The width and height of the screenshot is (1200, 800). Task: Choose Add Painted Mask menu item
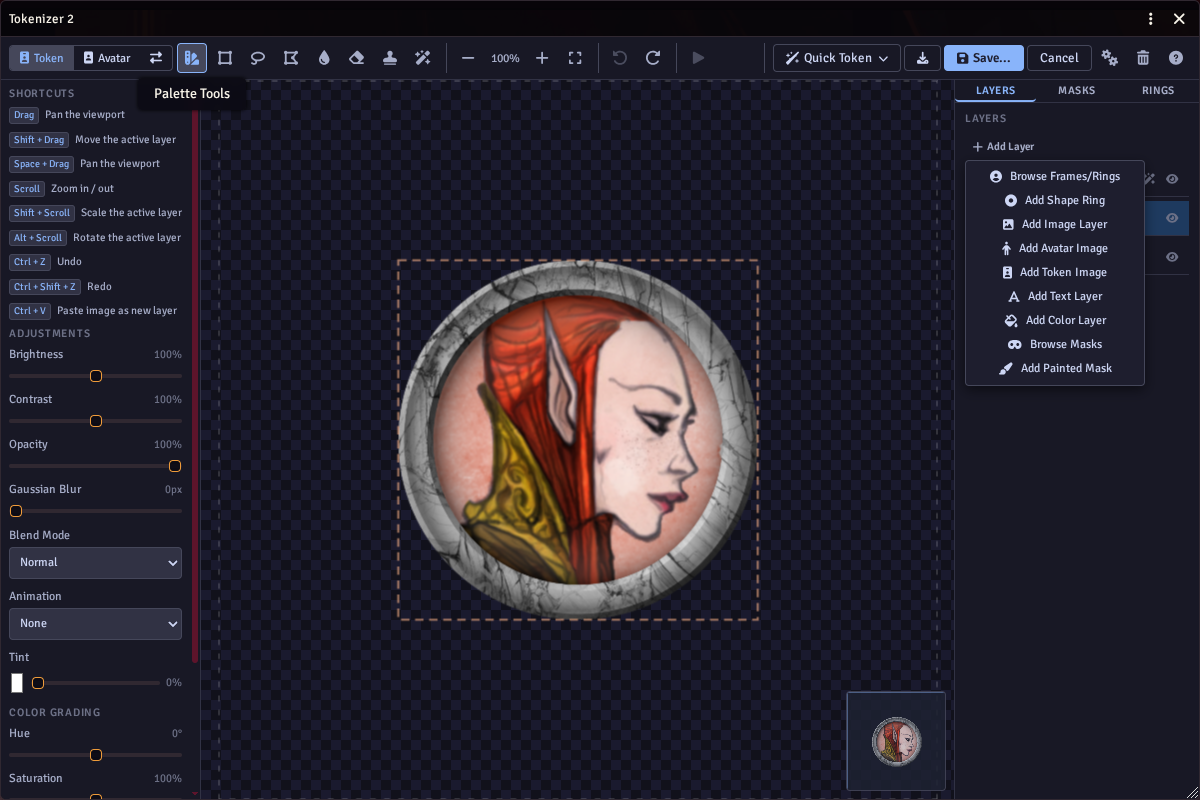tap(1055, 368)
